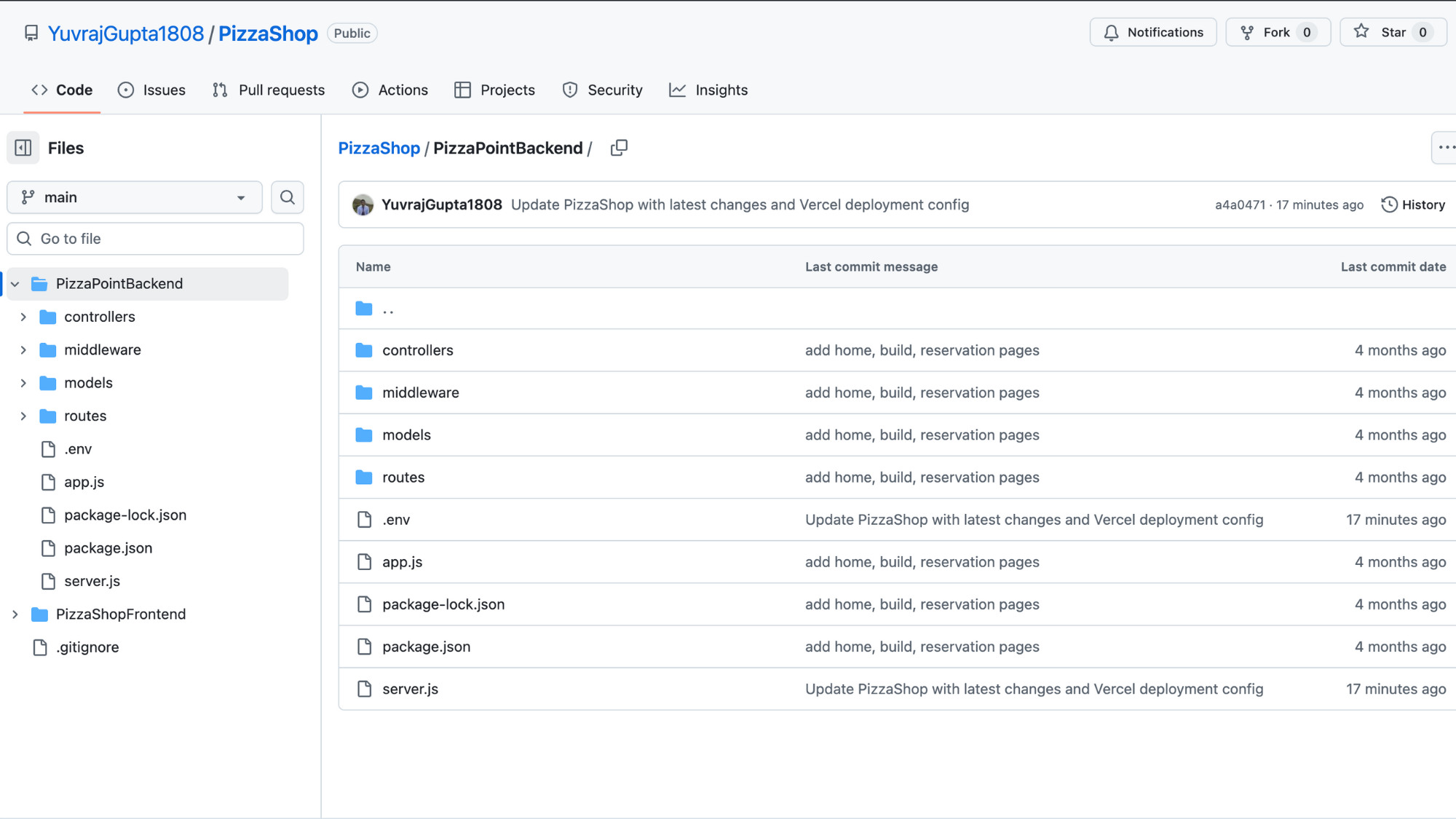Click inside the Go to file field

coord(155,239)
